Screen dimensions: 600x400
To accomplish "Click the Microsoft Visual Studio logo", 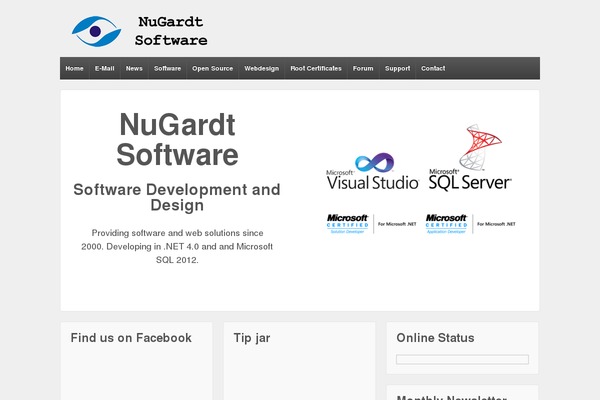I will (372, 172).
